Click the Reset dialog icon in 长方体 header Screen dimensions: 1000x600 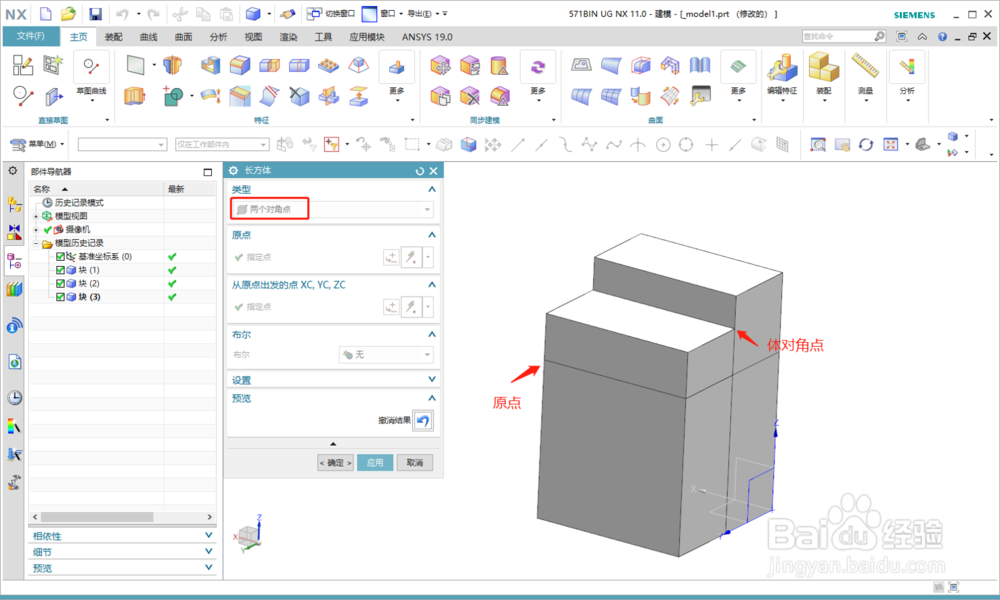pos(420,171)
